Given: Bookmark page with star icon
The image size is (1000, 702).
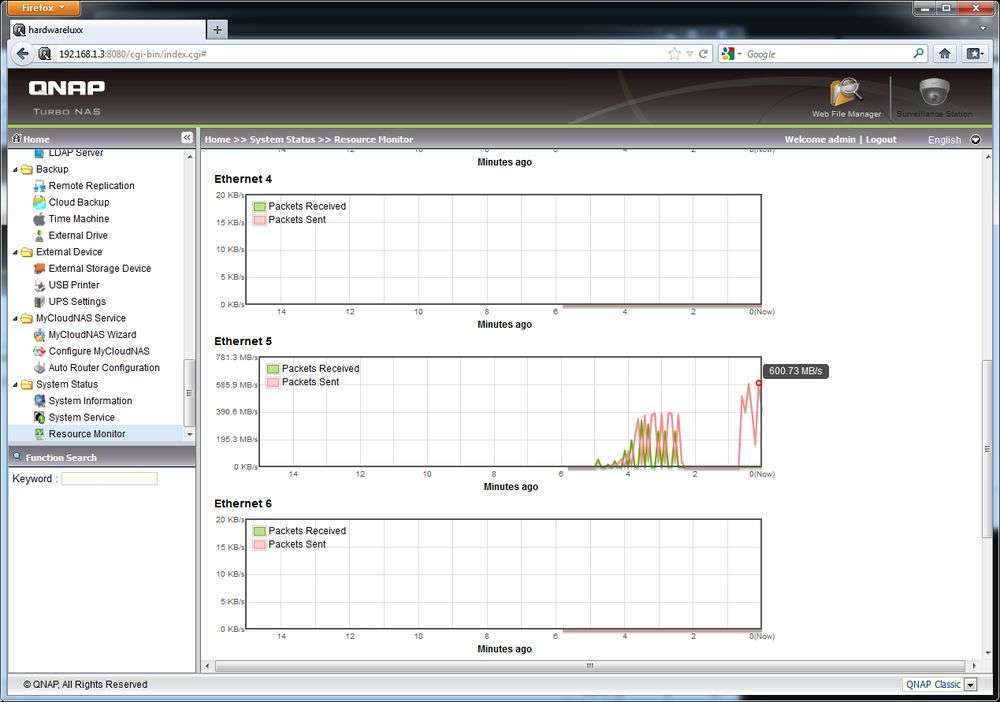Looking at the screenshot, I should 674,54.
